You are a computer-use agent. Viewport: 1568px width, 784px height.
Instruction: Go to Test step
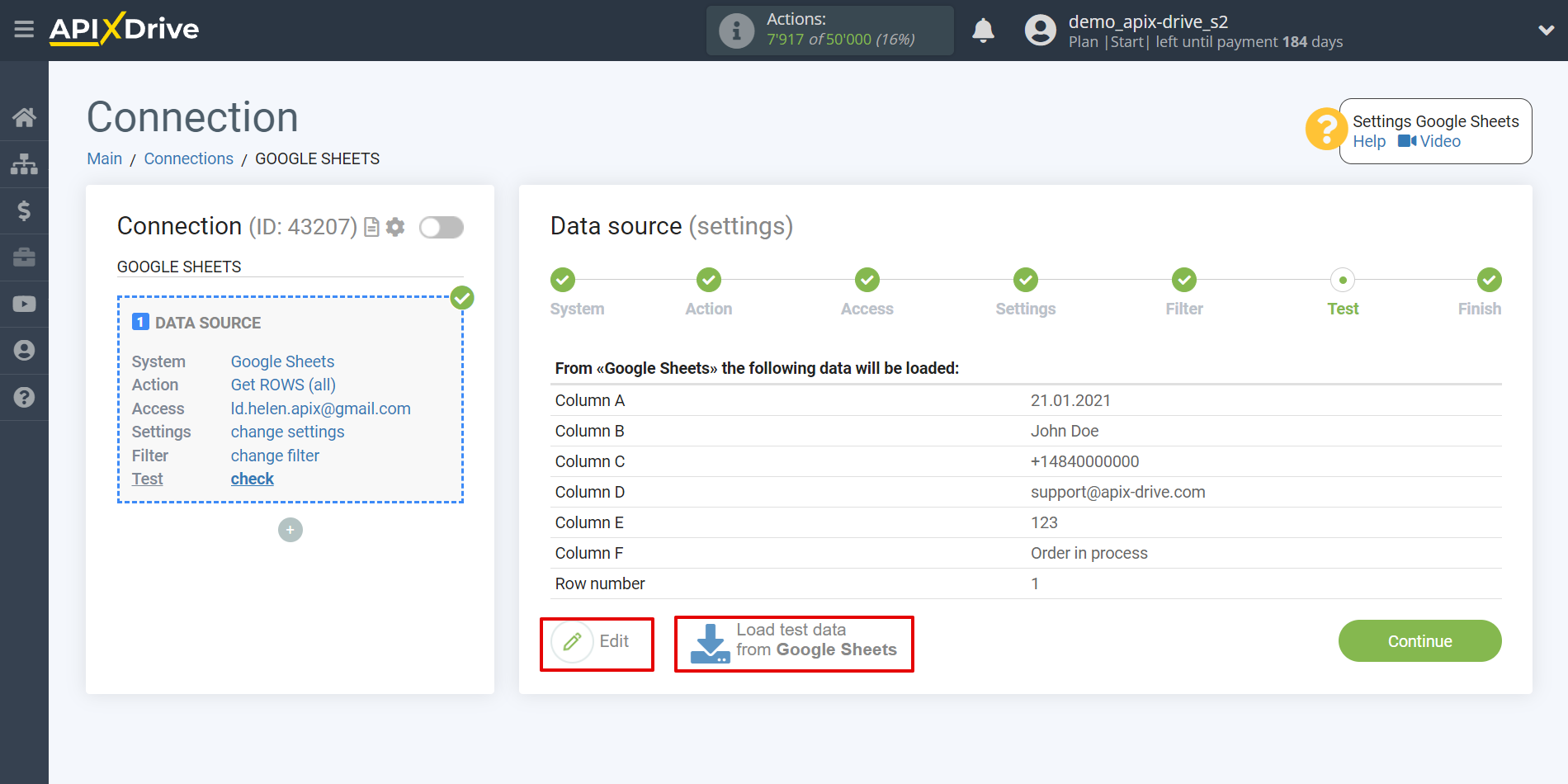pyautogui.click(x=1343, y=281)
